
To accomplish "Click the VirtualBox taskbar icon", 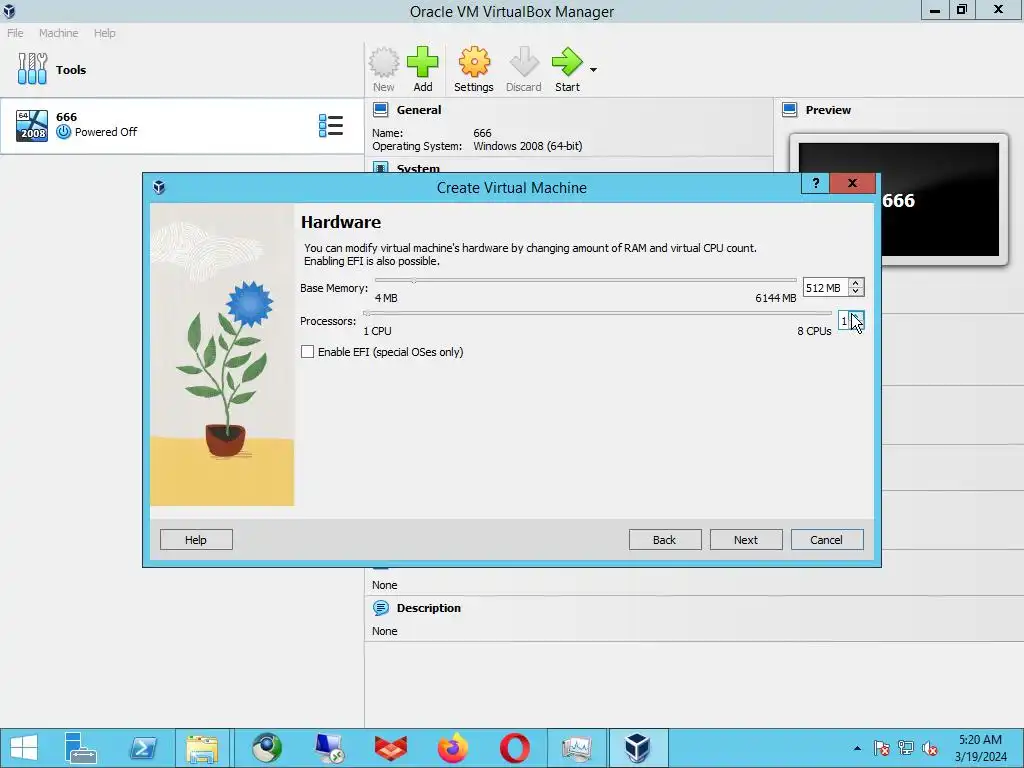I will click(637, 748).
